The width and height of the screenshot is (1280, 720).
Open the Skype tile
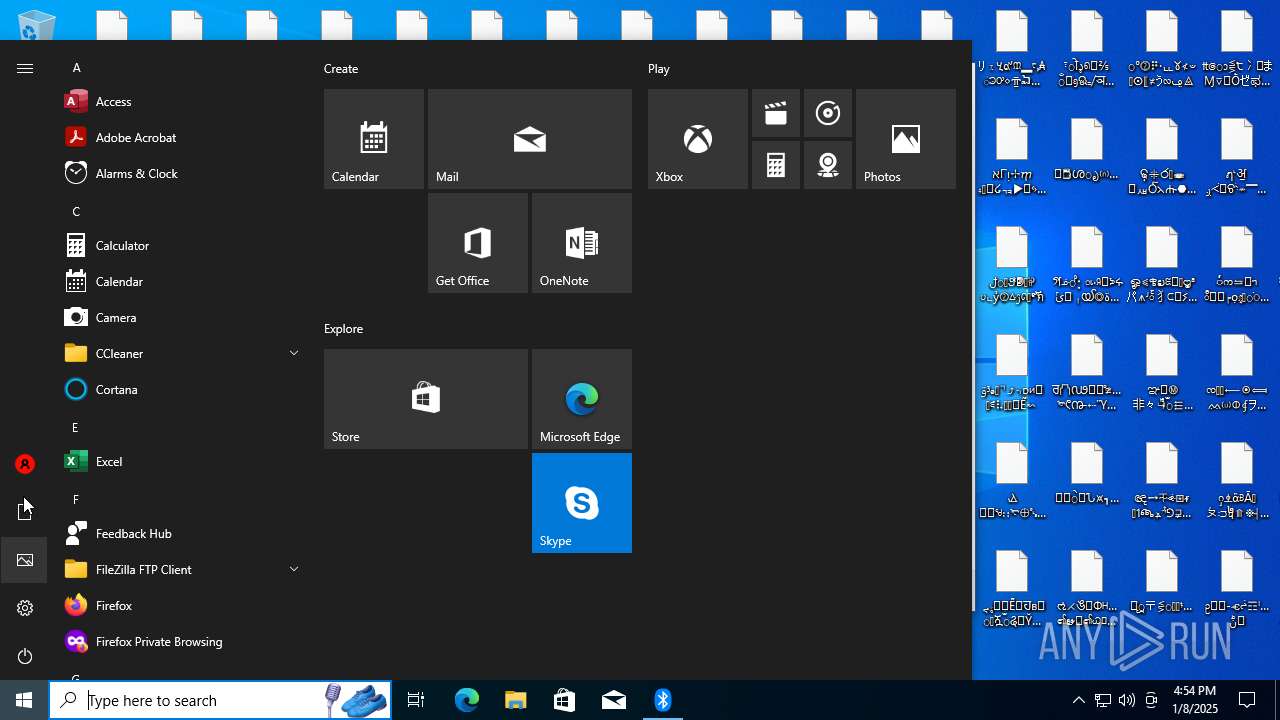(582, 503)
